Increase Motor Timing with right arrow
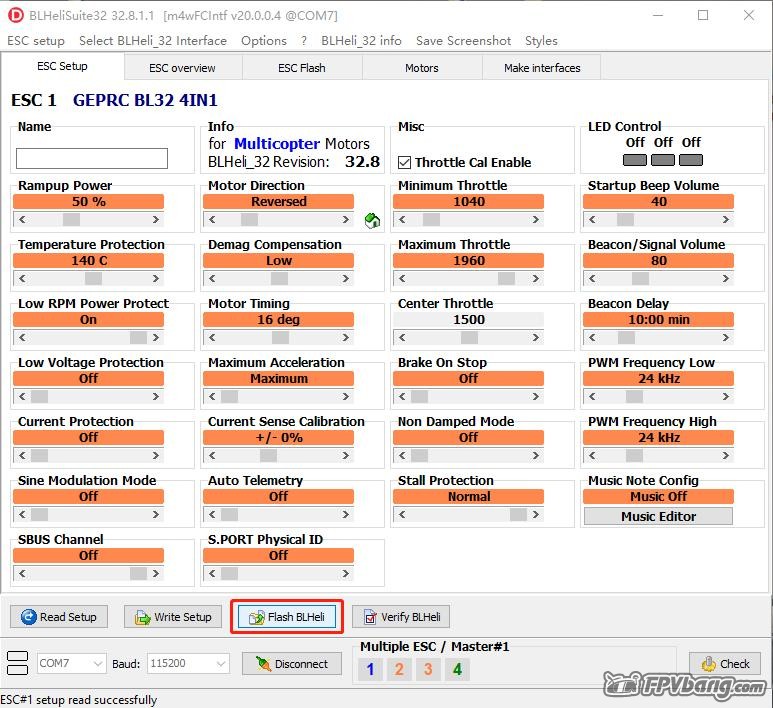Image resolution: width=773 pixels, height=708 pixels. (346, 338)
